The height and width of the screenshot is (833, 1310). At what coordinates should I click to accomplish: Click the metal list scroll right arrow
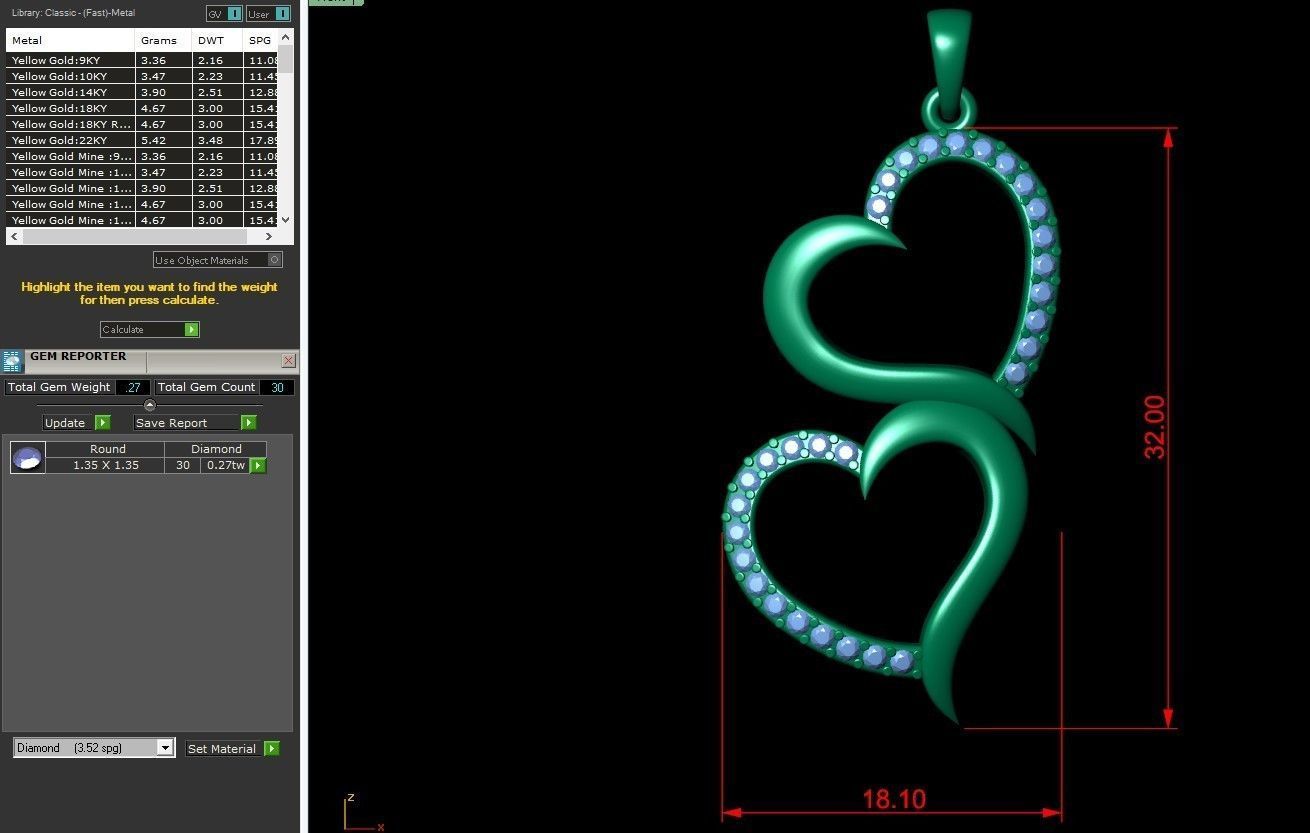(269, 237)
